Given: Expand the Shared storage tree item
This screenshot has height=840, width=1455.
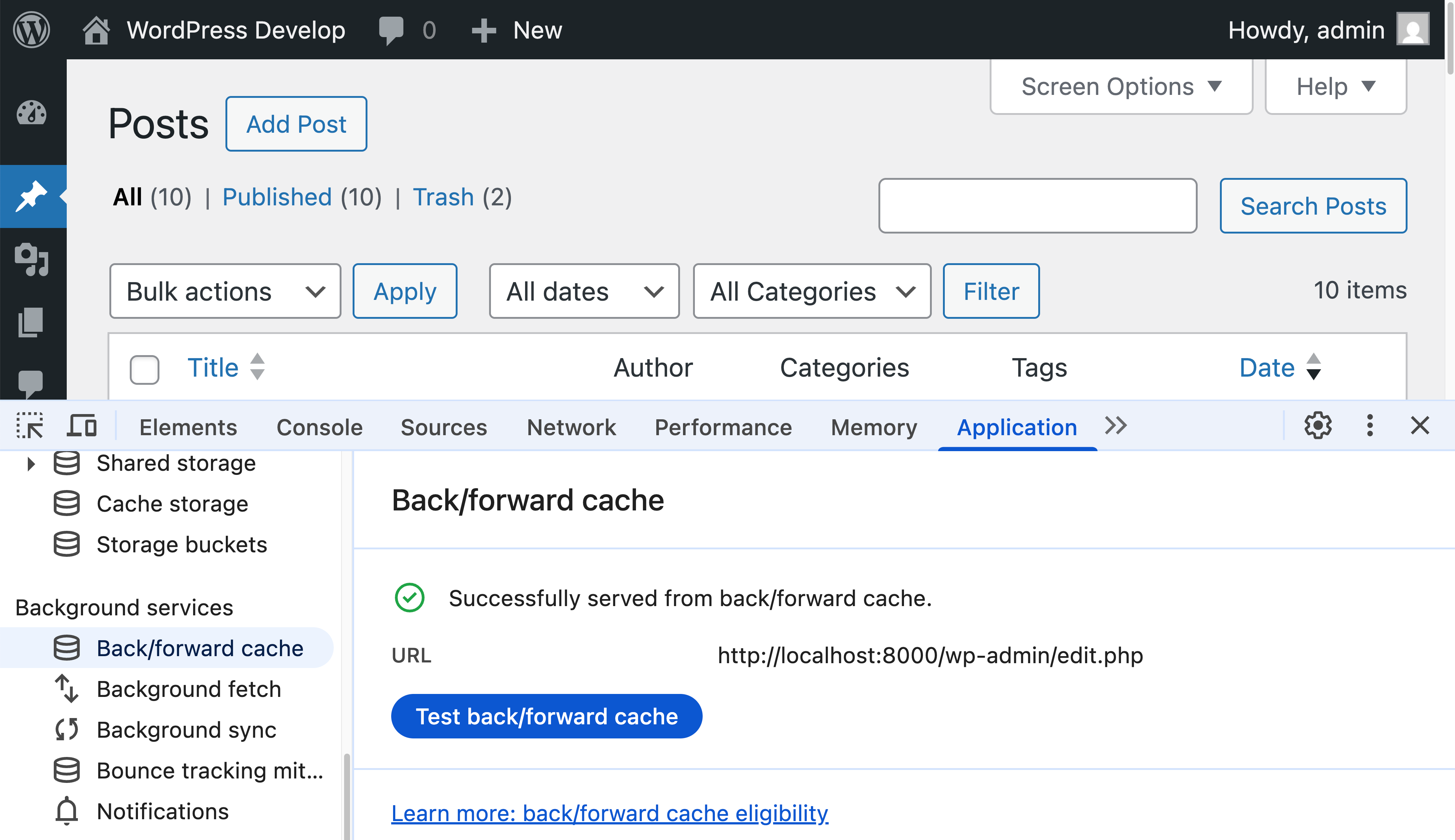Looking at the screenshot, I should 31,463.
